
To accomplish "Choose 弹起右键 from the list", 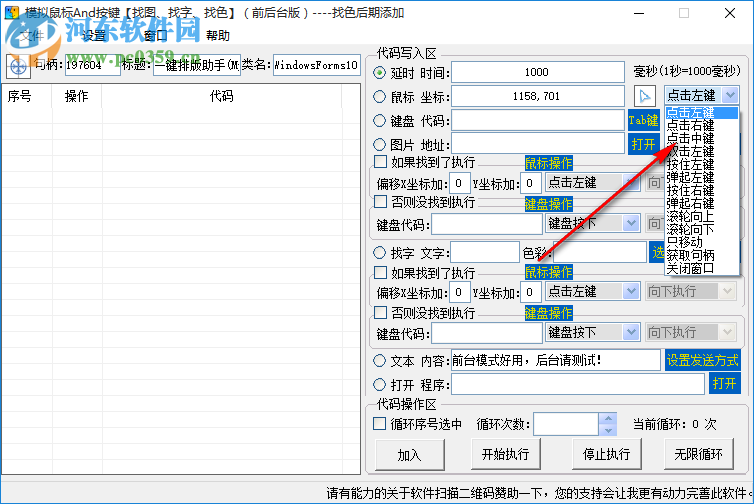I will 702,203.
